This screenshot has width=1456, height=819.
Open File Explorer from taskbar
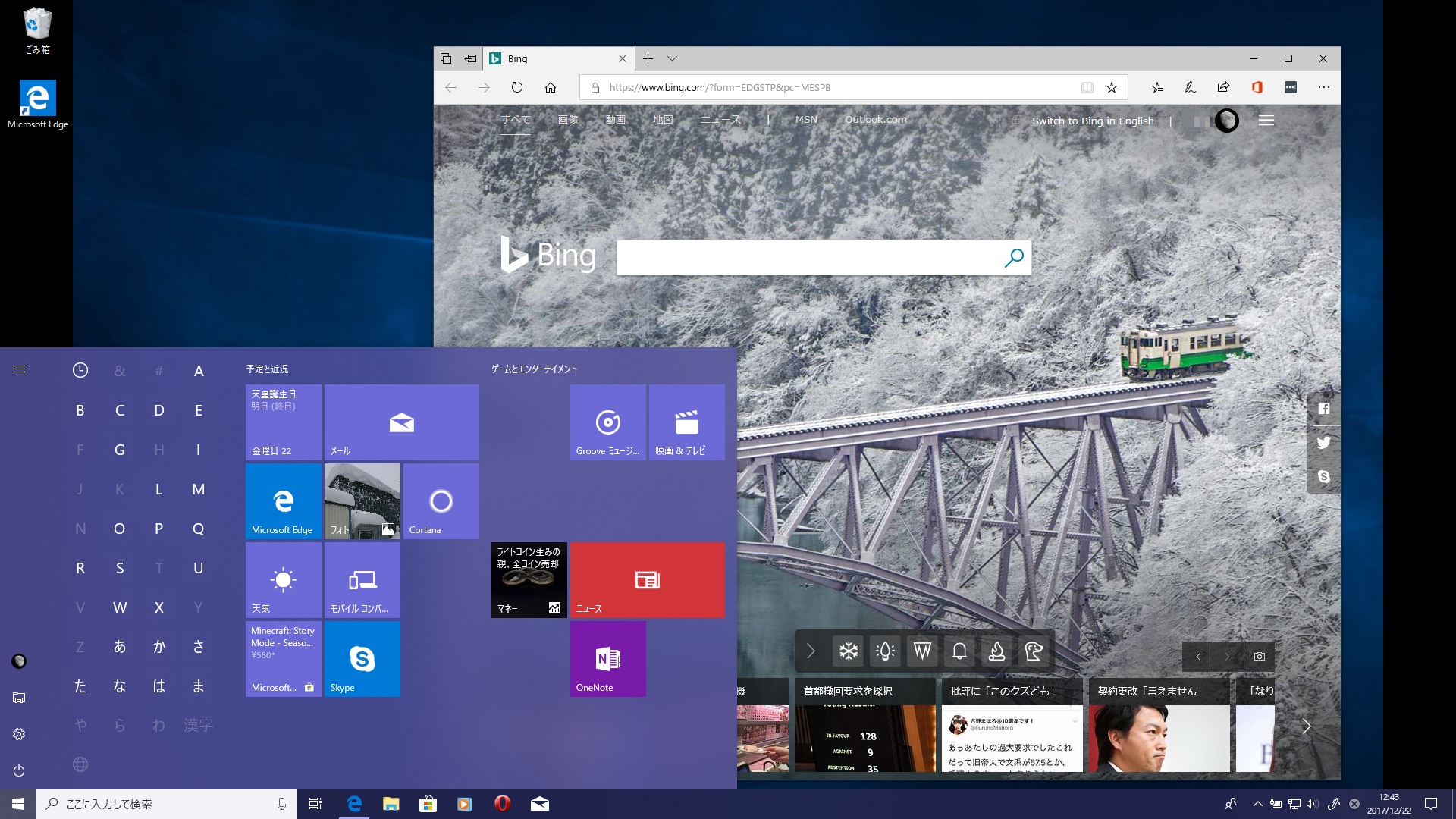tap(391, 804)
